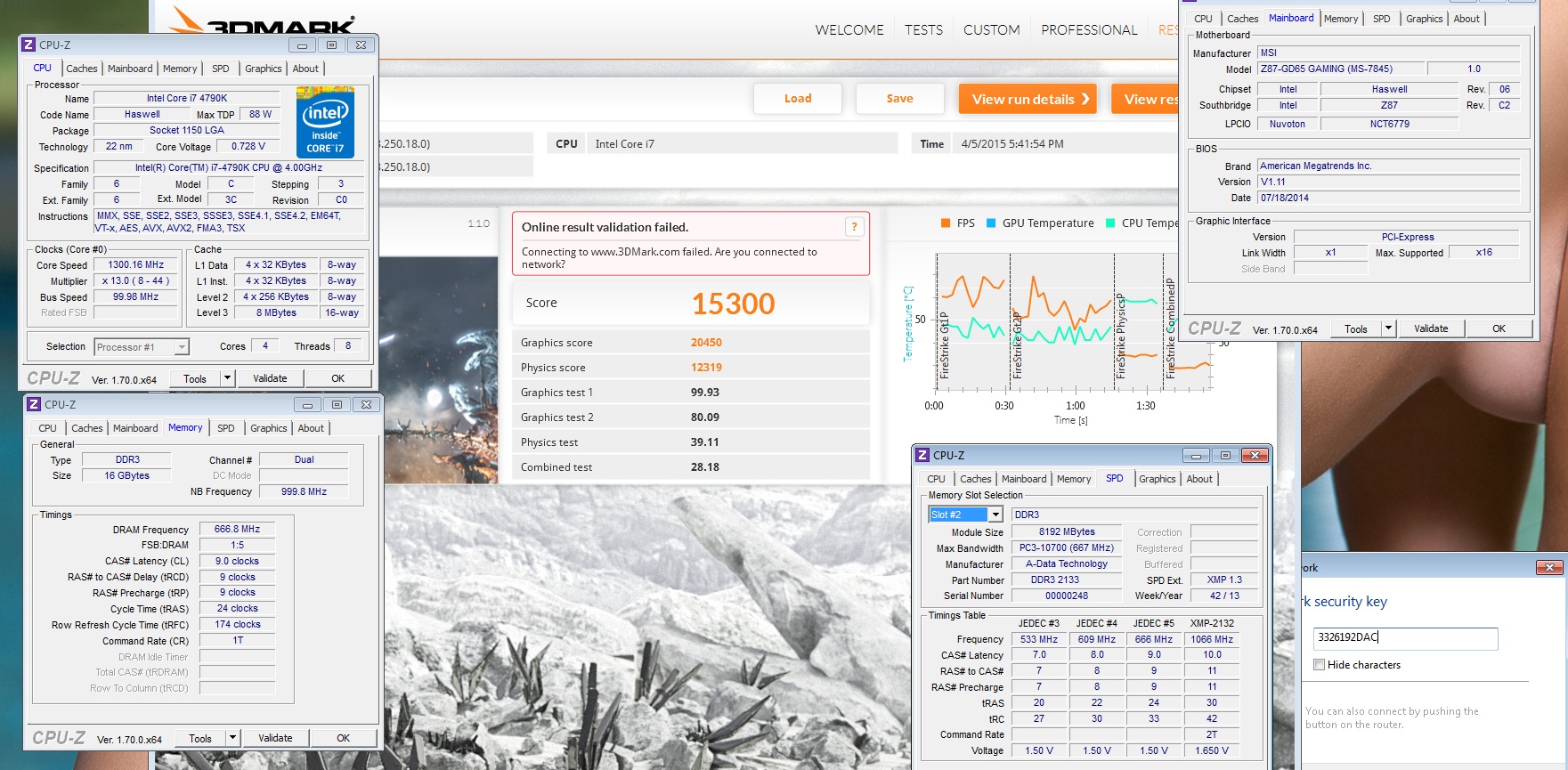Open the help question mark on validation failed message
The image size is (1568, 770).
[854, 227]
